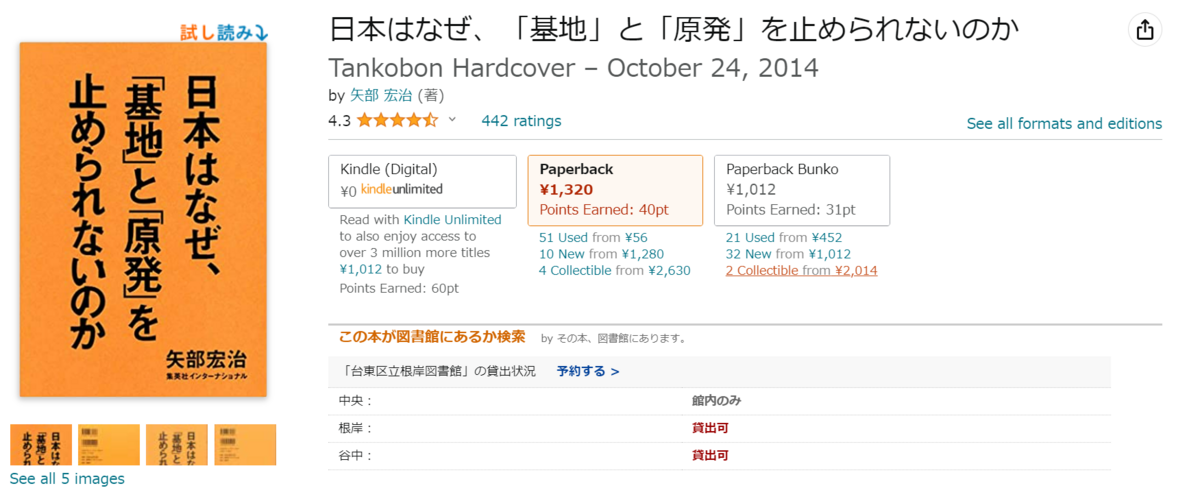Select the second thumbnail image
The width and height of the screenshot is (1200, 488).
[109, 445]
